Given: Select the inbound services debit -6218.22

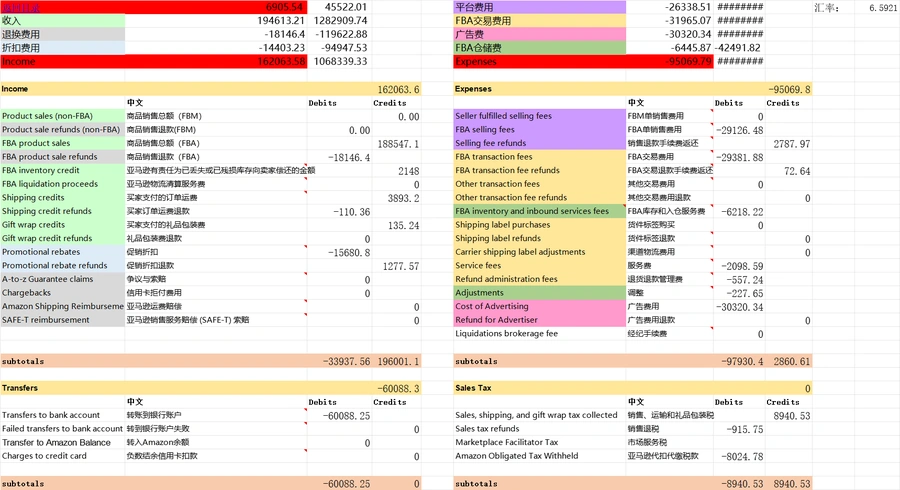Looking at the screenshot, I should (742, 212).
